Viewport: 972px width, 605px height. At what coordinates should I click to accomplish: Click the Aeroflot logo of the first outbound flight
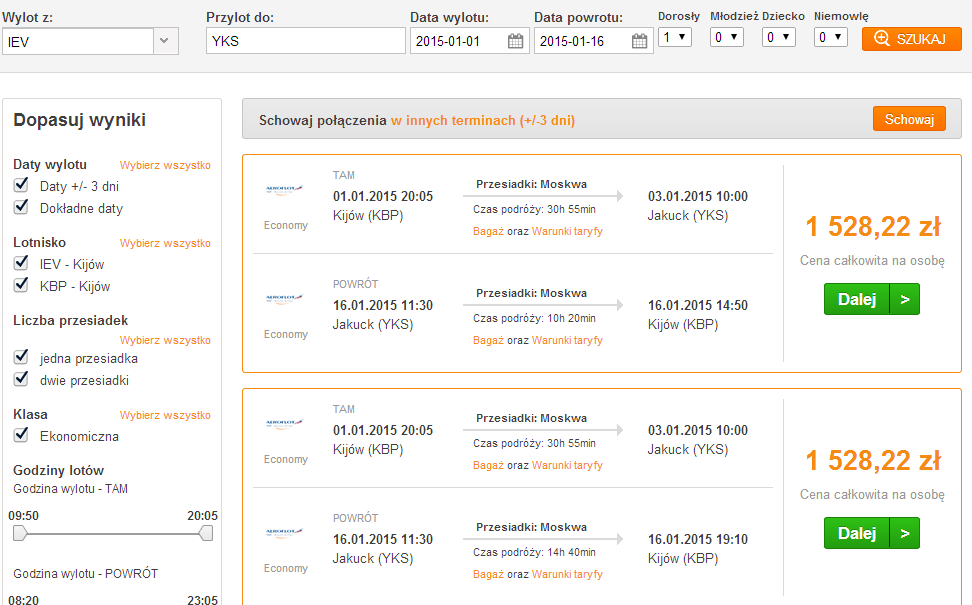tap(284, 188)
